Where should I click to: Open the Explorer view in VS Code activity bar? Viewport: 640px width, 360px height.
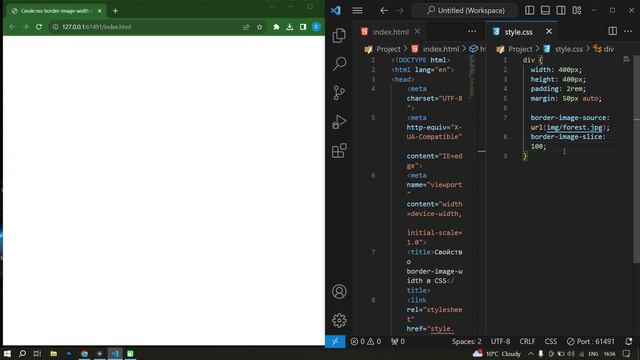[x=339, y=36]
